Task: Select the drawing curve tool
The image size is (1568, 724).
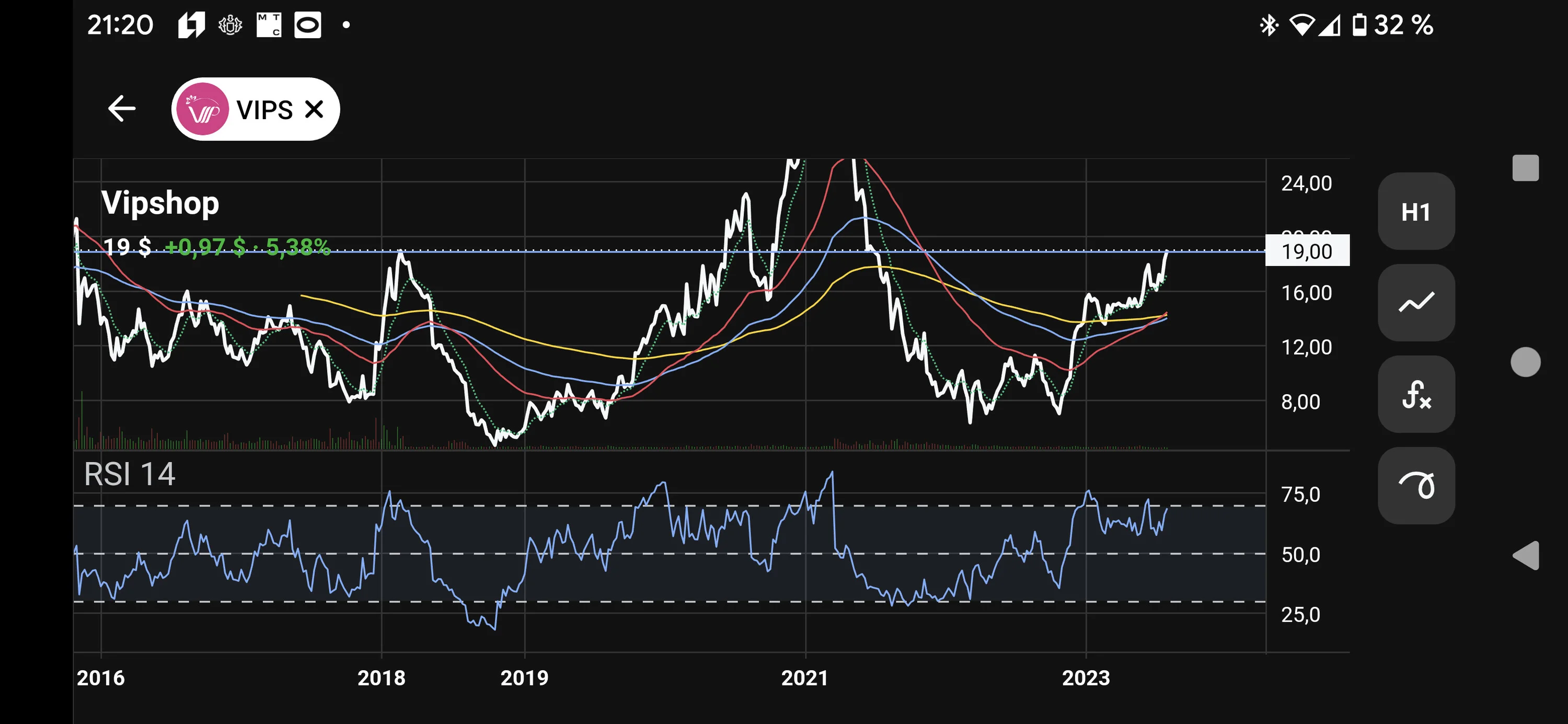Action: (x=1416, y=485)
